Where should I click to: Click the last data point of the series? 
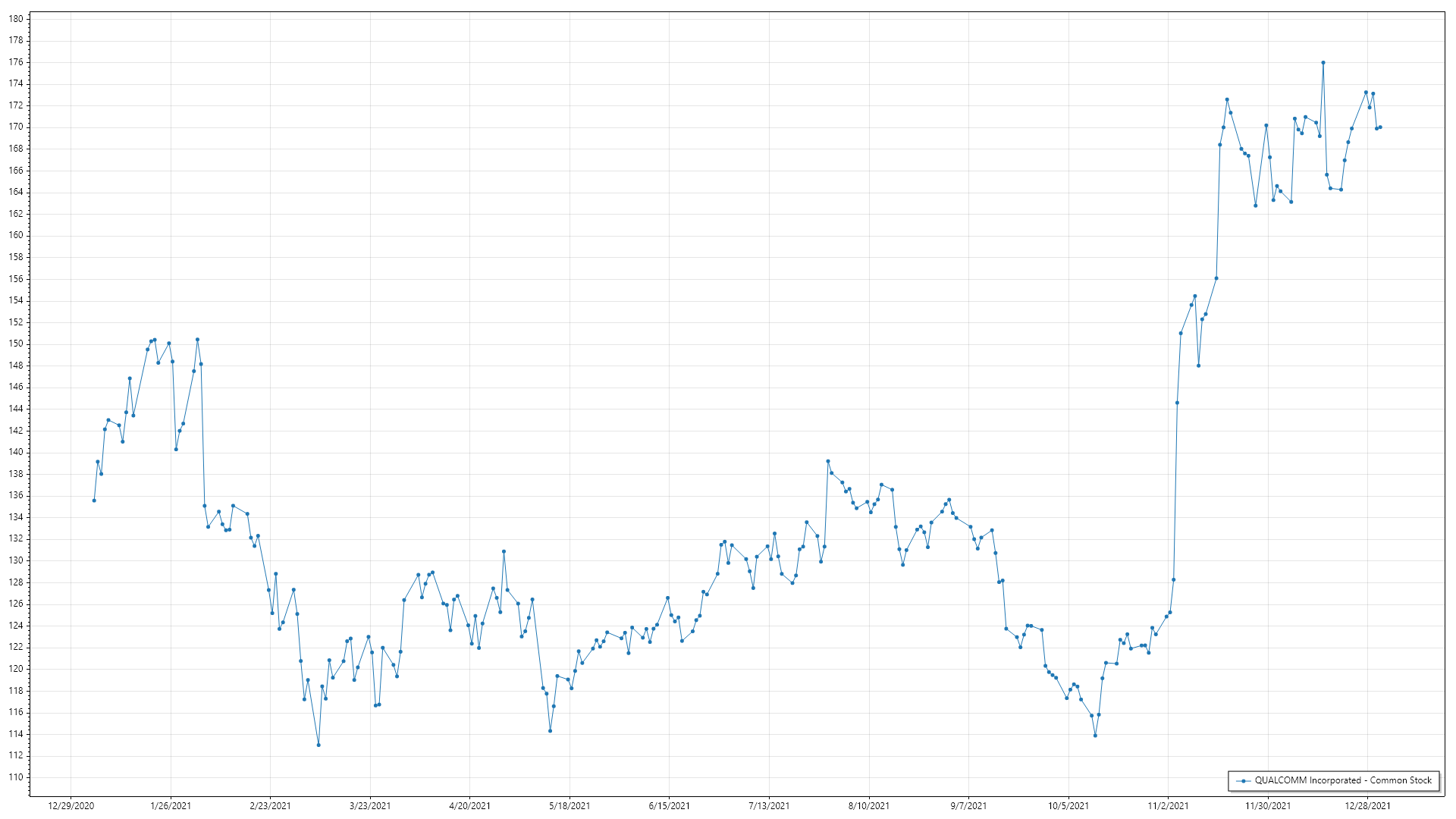(1380, 127)
